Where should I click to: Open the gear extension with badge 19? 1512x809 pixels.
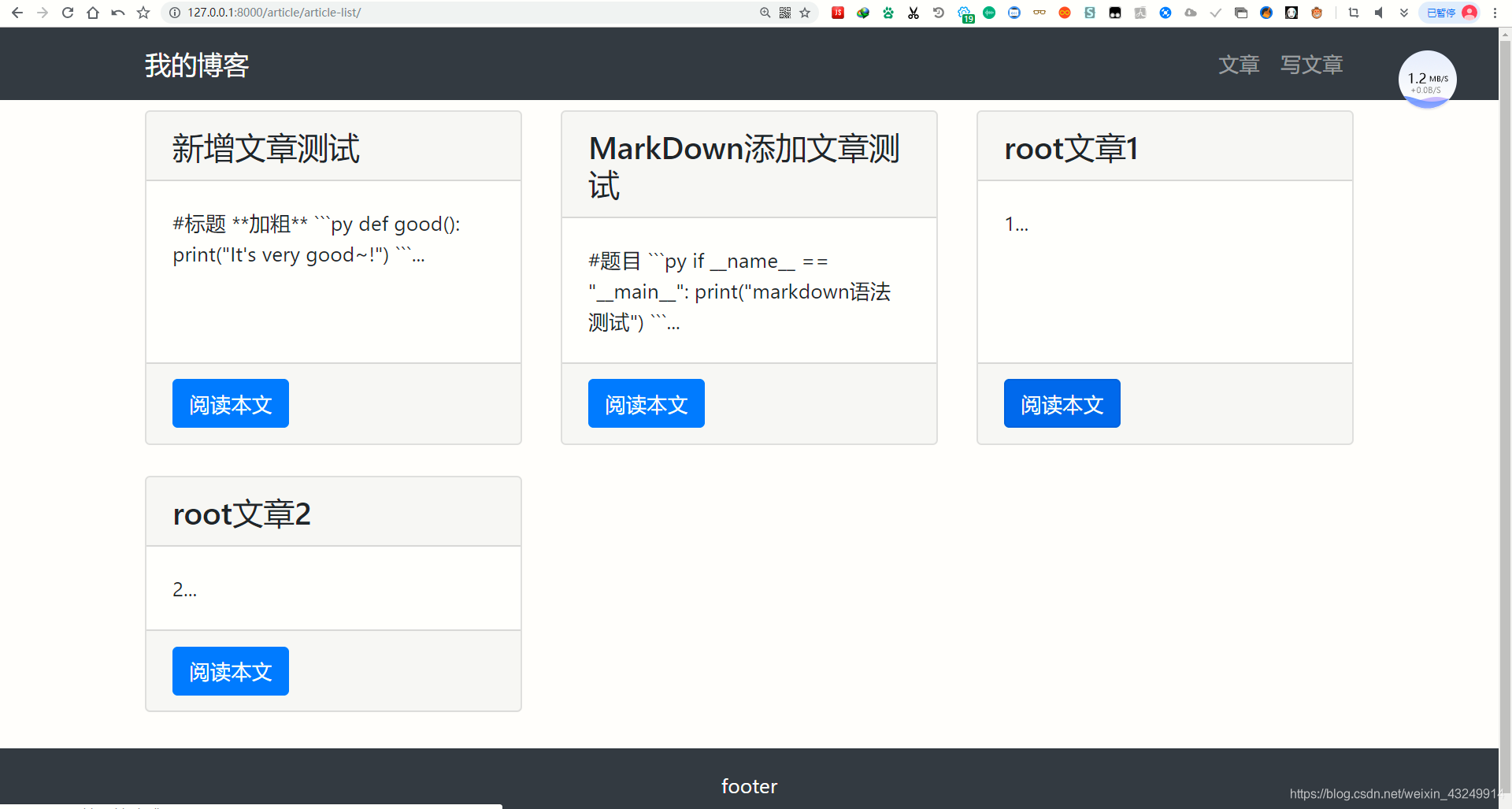[x=965, y=13]
